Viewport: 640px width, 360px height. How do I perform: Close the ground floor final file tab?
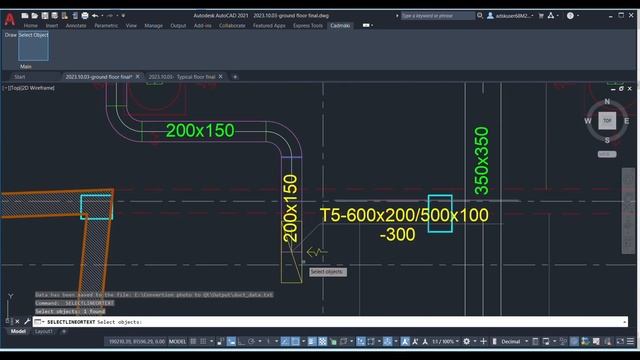click(x=138, y=77)
